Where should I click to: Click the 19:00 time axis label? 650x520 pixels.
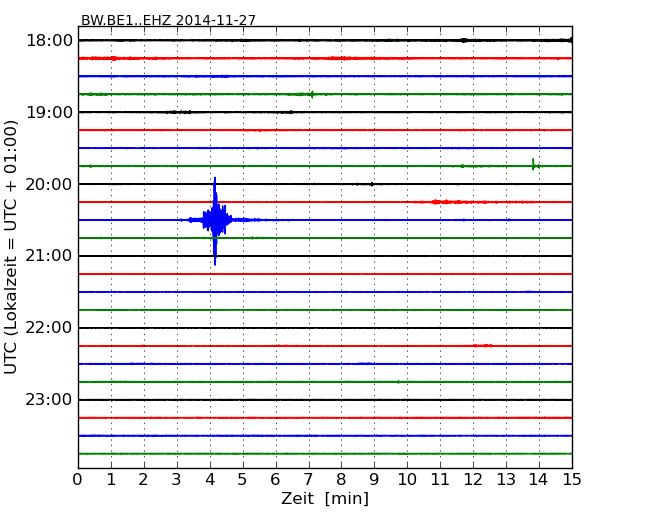point(49,112)
